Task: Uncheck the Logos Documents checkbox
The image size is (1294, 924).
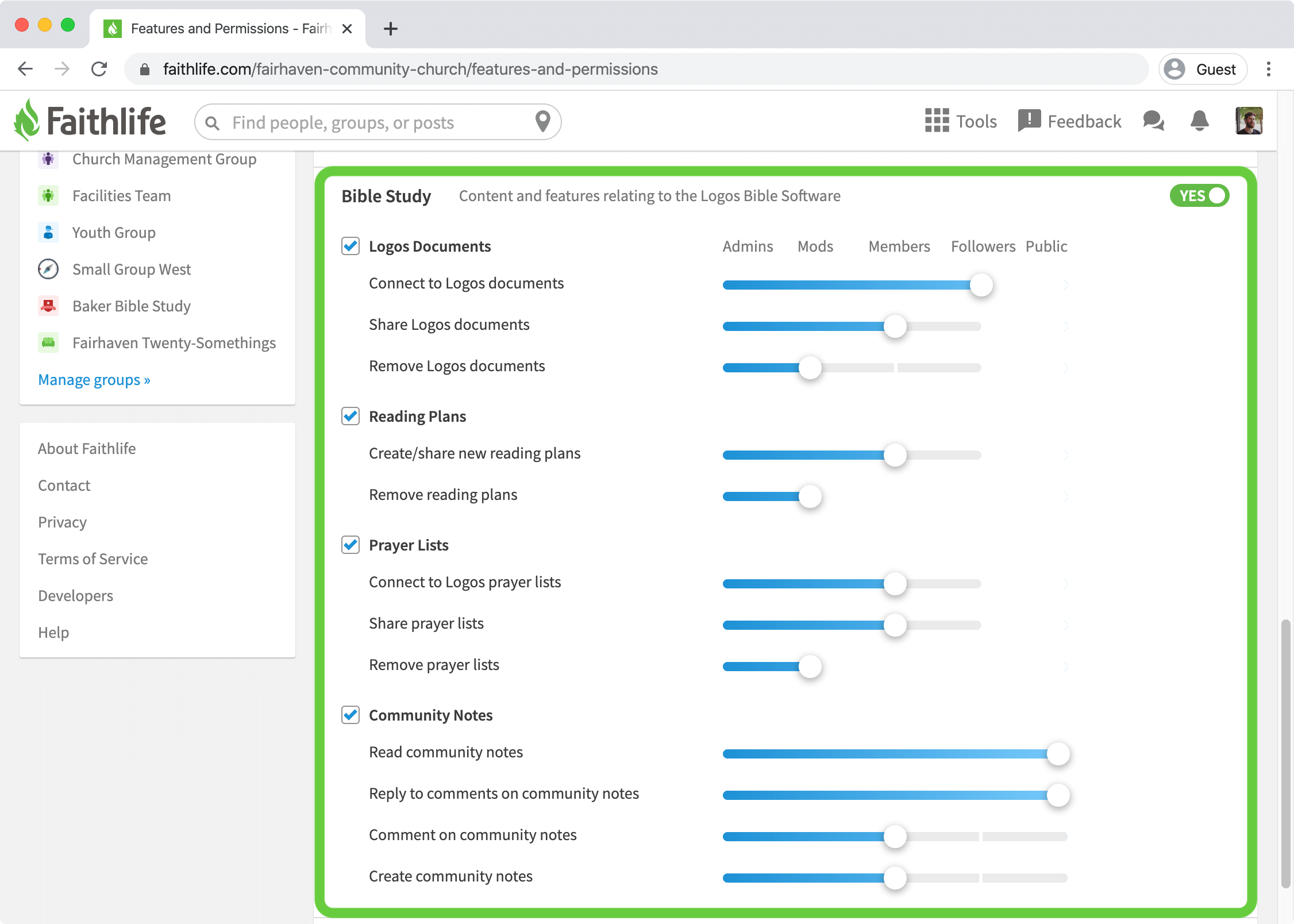Action: (351, 246)
